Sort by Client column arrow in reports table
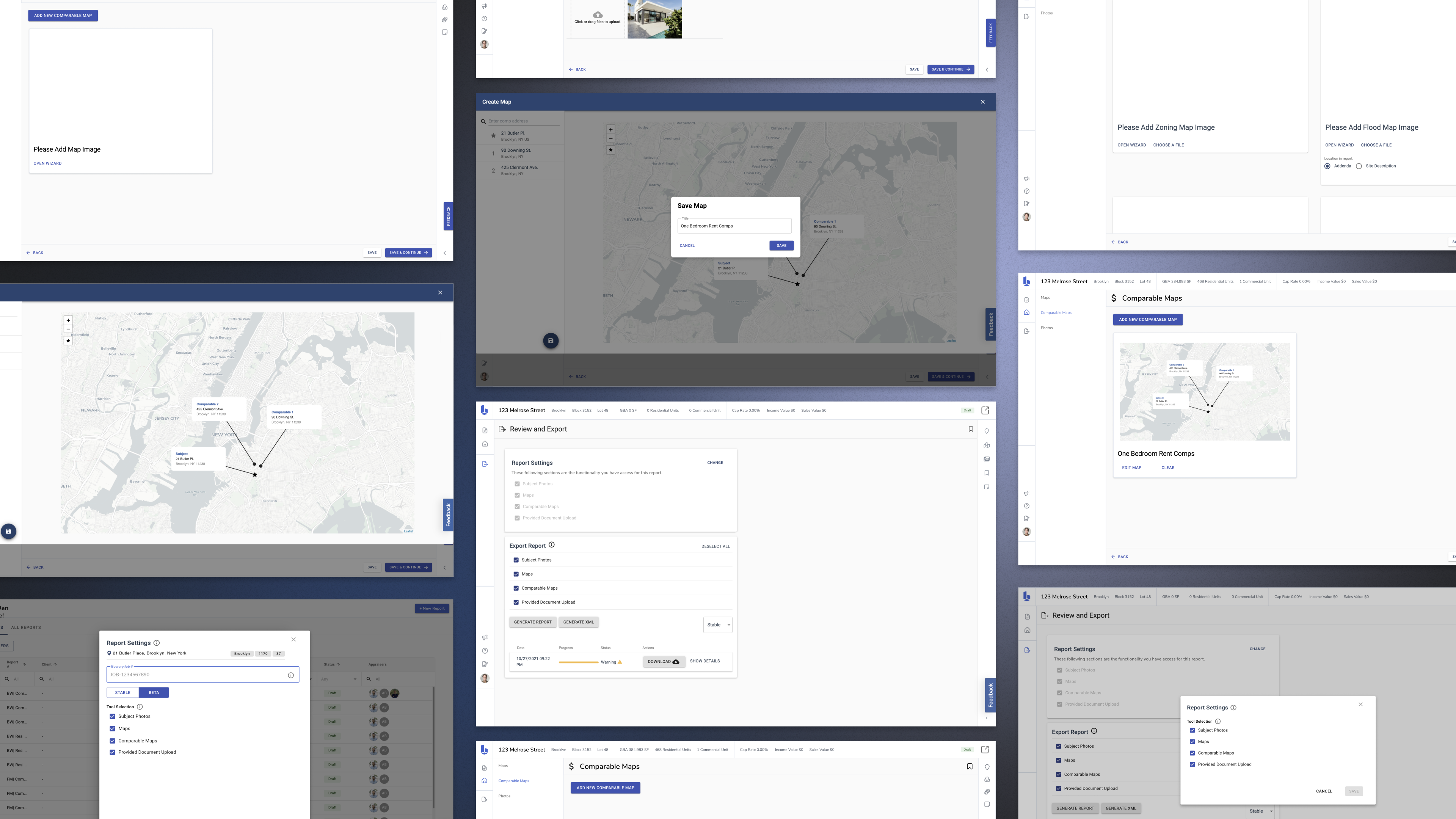 pyautogui.click(x=55, y=664)
